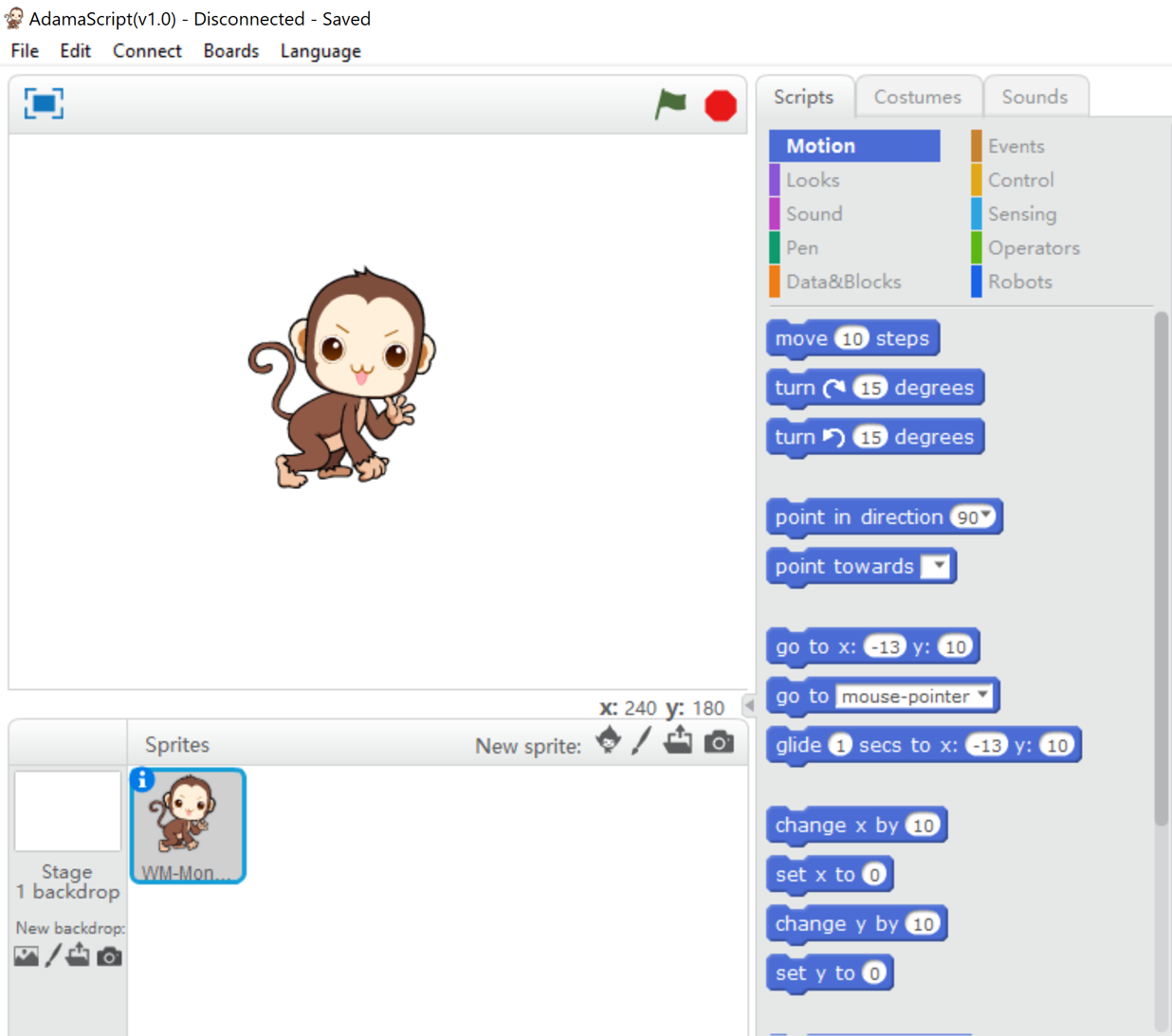Click the Events category color swatch
This screenshot has width=1172, height=1036.
click(976, 146)
